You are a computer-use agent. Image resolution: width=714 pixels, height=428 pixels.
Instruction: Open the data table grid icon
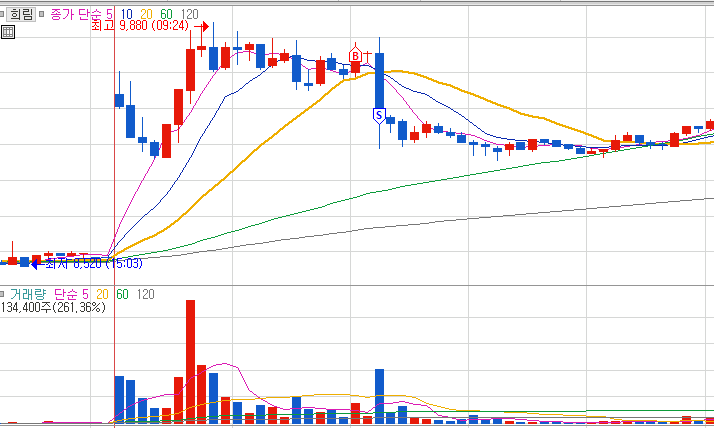[x=8, y=32]
